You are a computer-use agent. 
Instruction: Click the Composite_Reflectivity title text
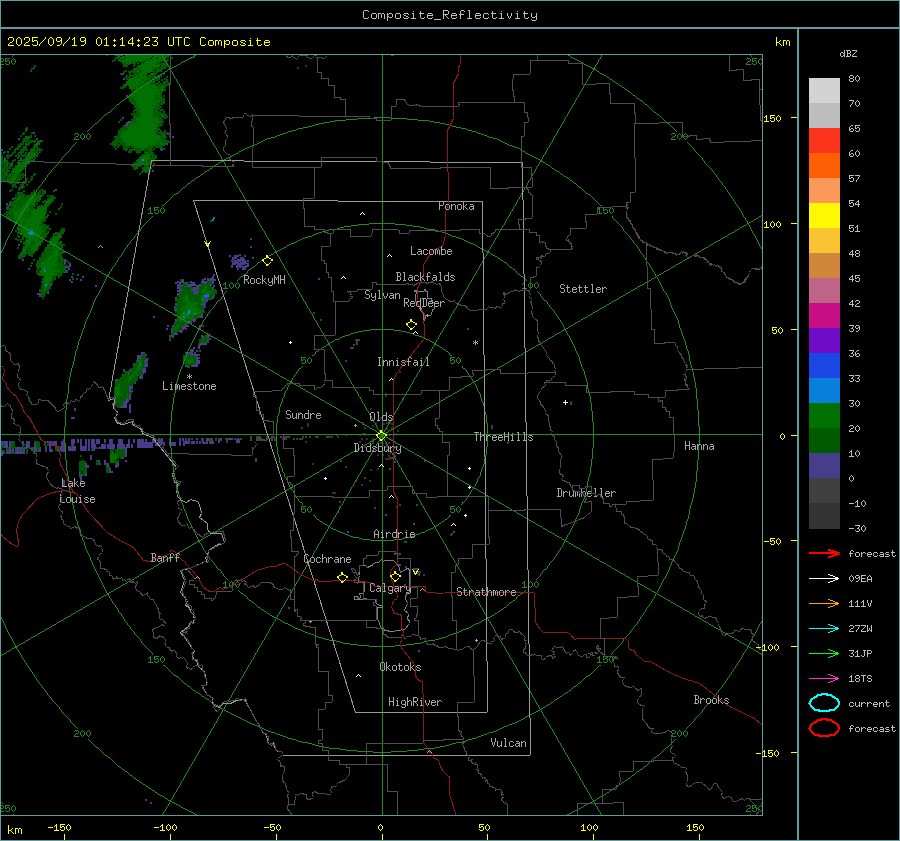(449, 15)
